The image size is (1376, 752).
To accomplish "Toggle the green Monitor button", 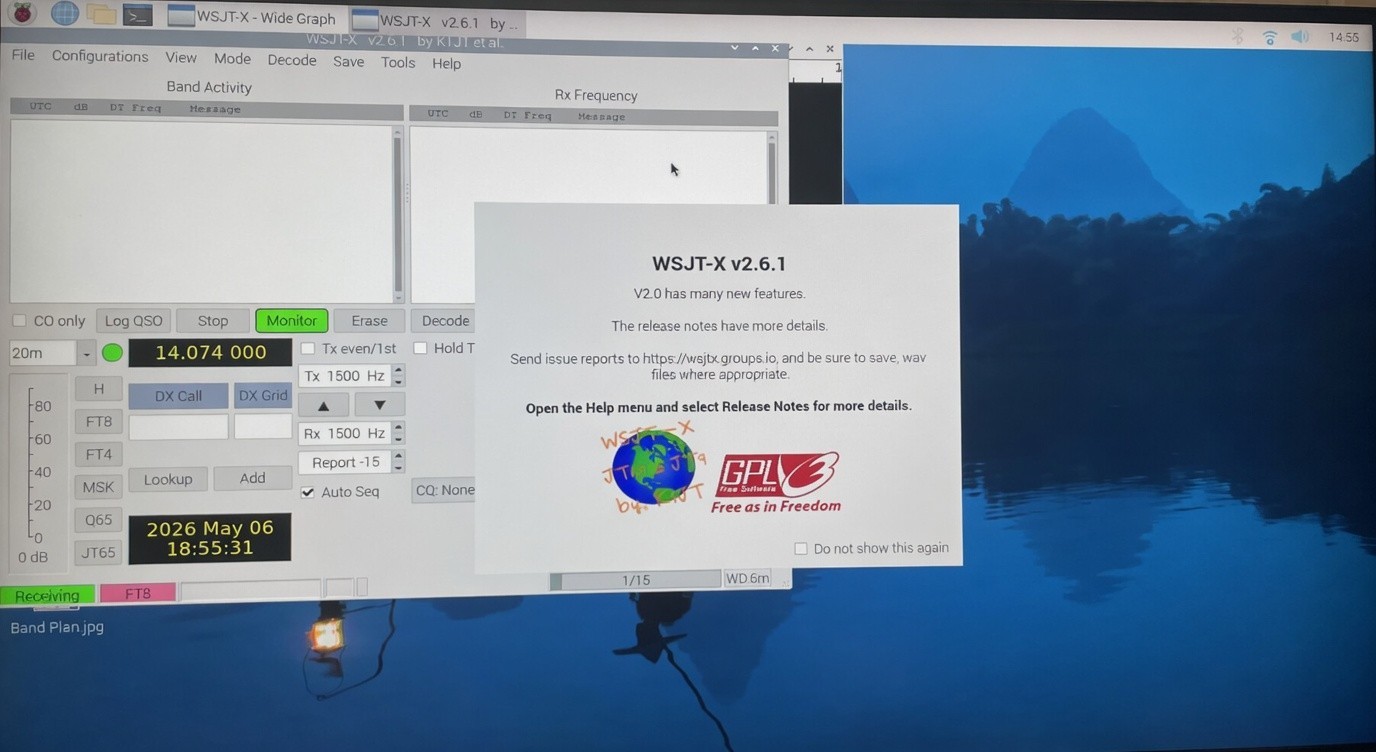I will pyautogui.click(x=291, y=320).
